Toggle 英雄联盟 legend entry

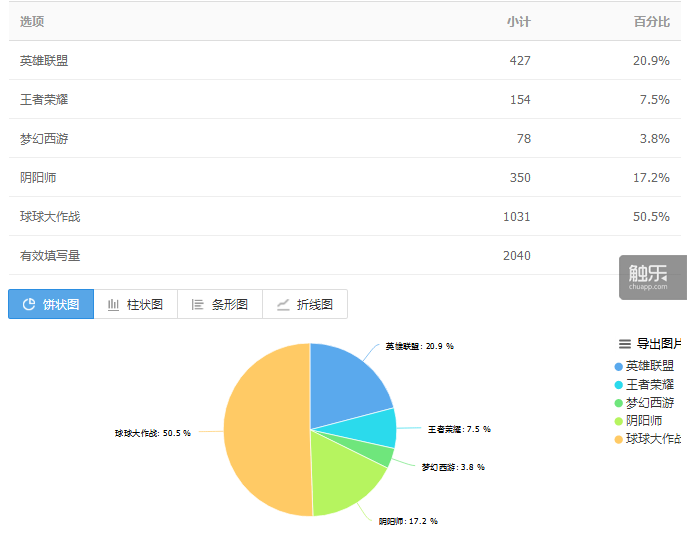[644, 366]
